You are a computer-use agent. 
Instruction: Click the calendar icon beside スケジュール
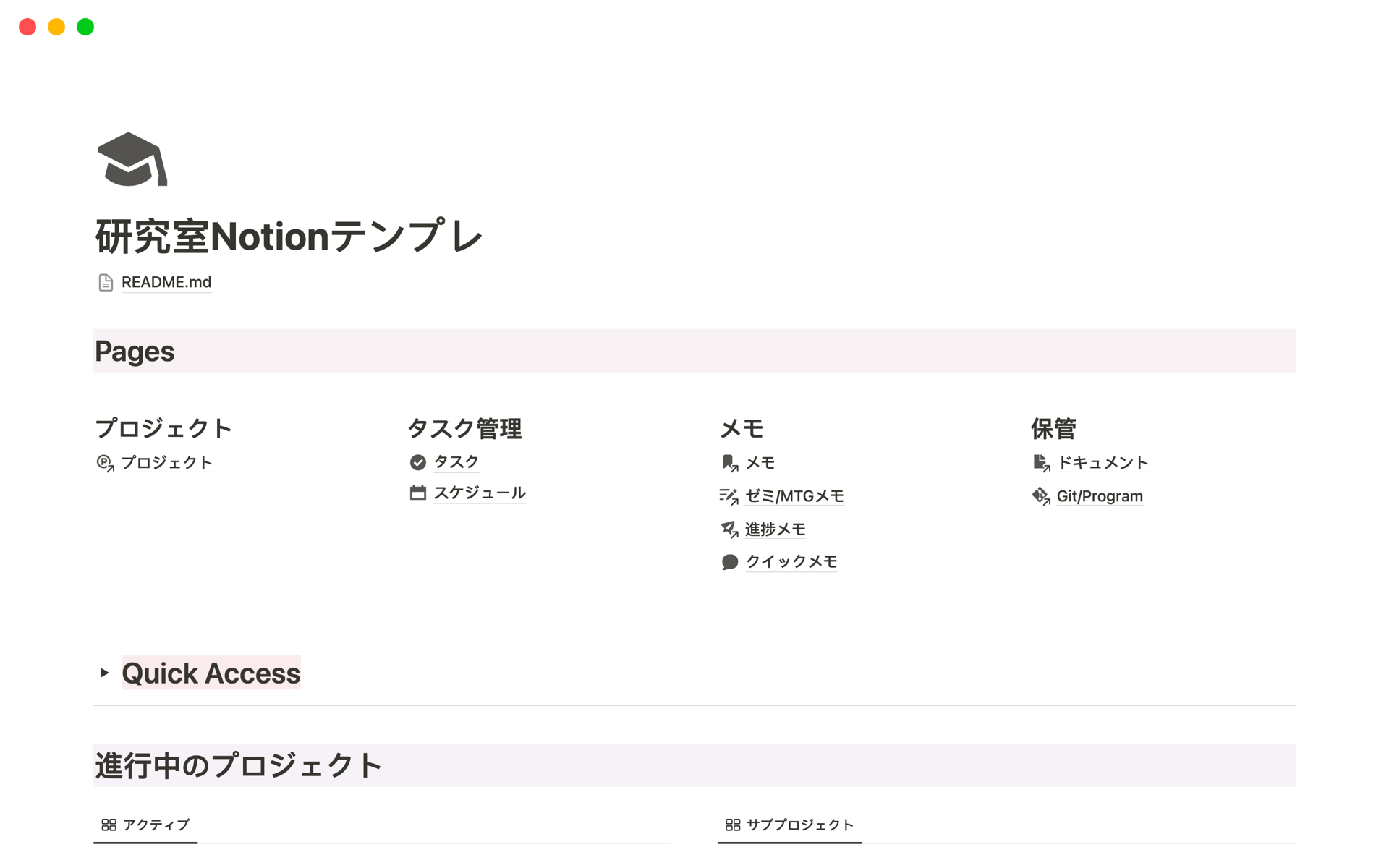point(418,493)
